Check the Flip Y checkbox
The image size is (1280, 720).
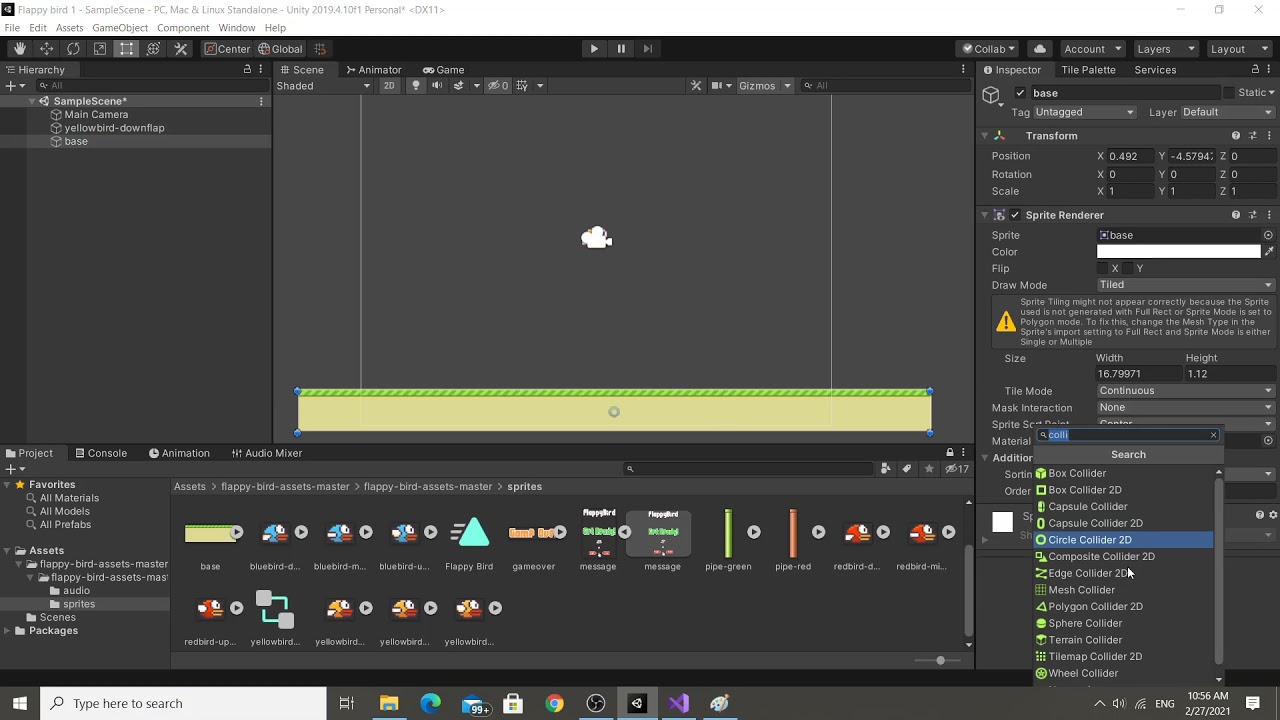(1128, 268)
